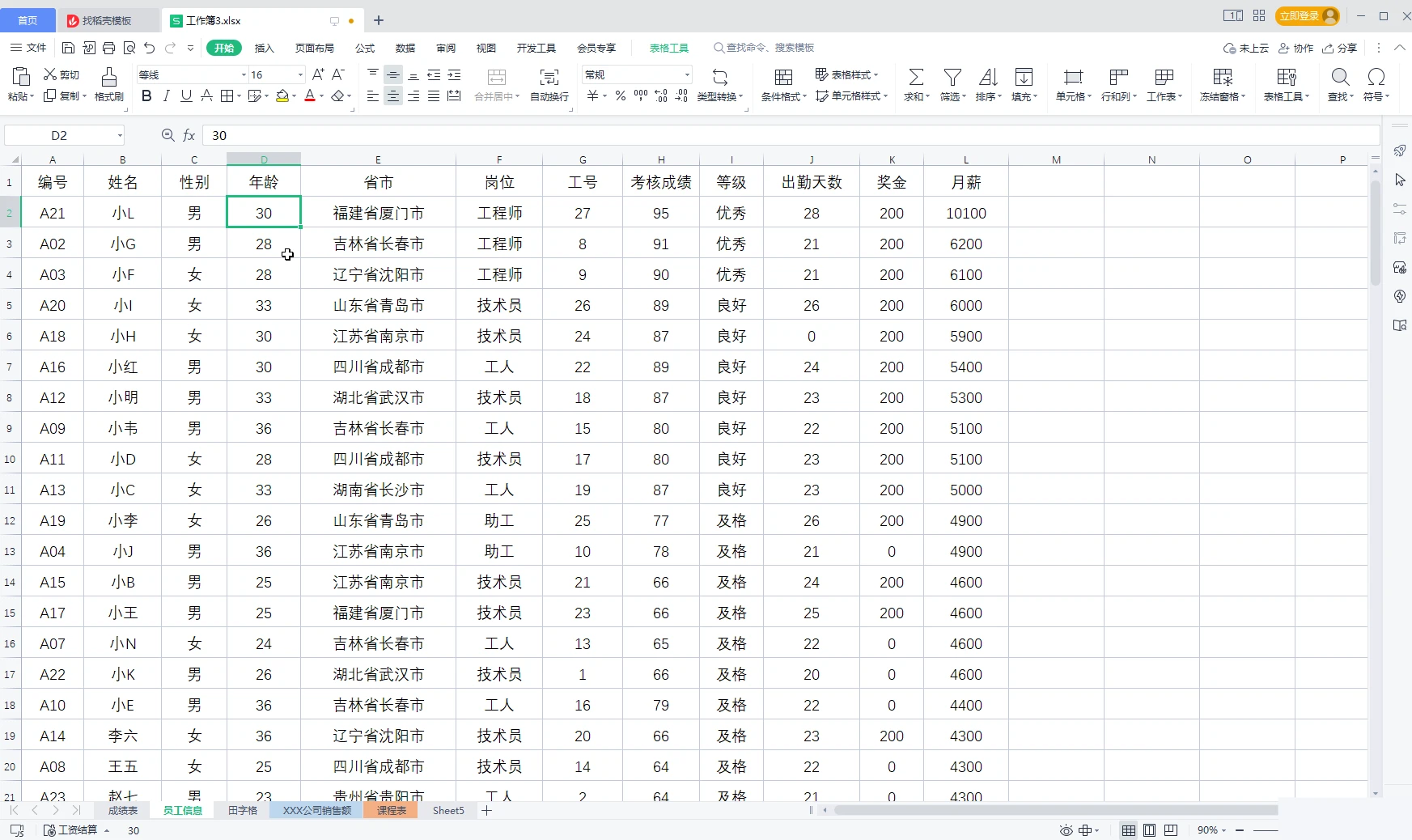
Task: Expand the Name Box dropdown arrow
Action: tap(120, 135)
